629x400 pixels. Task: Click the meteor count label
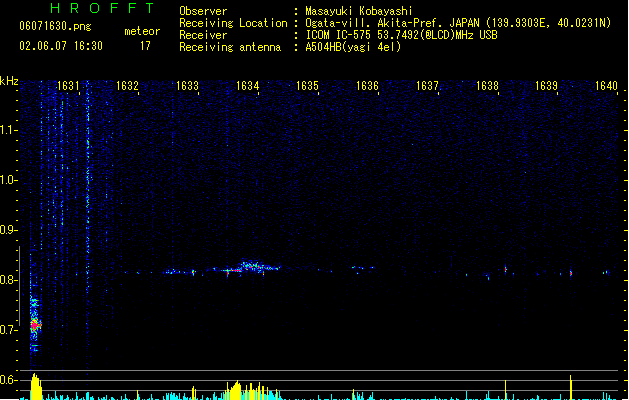click(x=142, y=31)
